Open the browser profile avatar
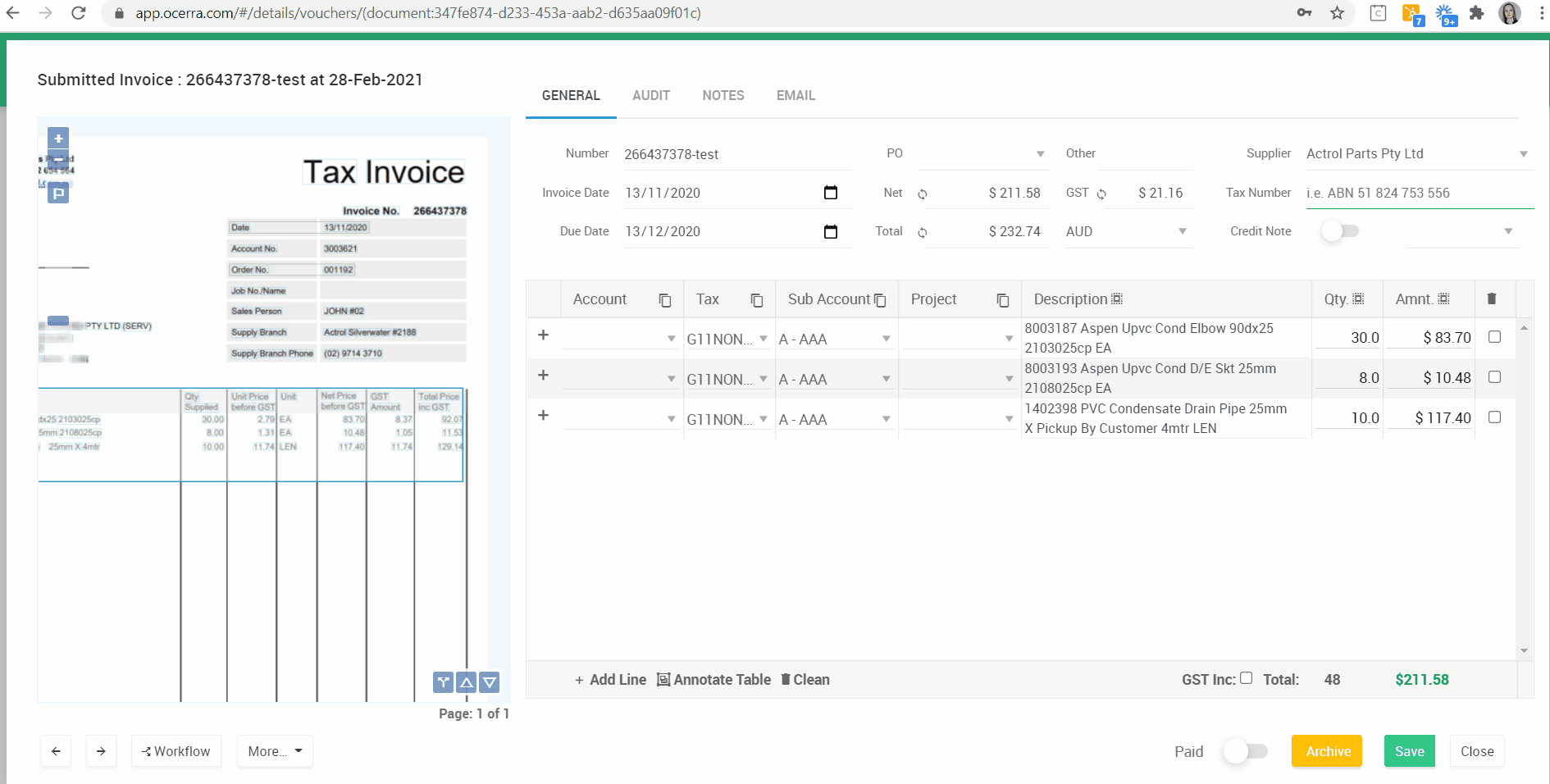 pos(1510,13)
